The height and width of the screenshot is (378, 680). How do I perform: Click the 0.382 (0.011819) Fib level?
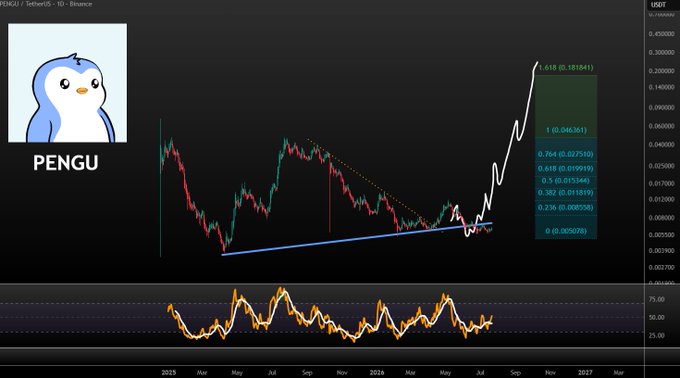566,192
